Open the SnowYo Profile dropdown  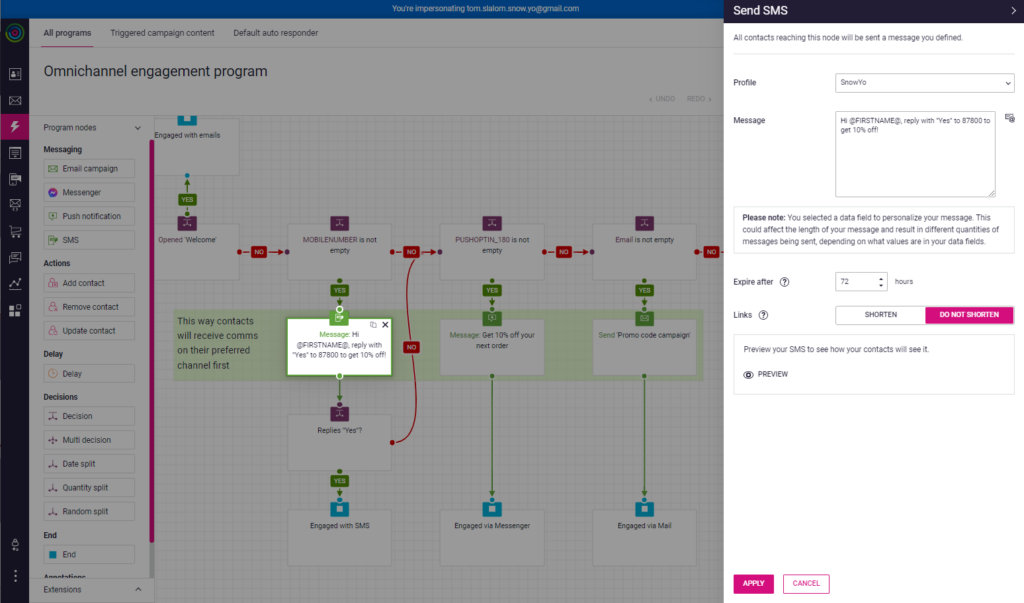923,83
